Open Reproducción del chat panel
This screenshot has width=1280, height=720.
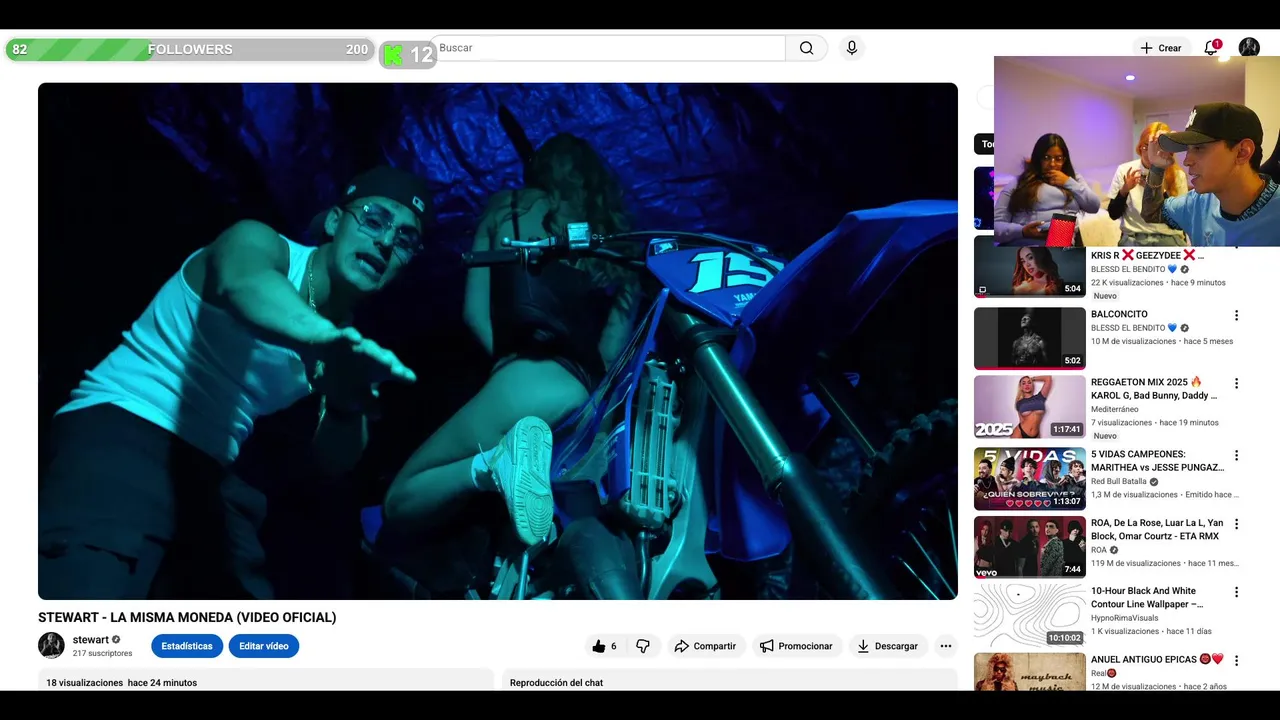click(730, 680)
